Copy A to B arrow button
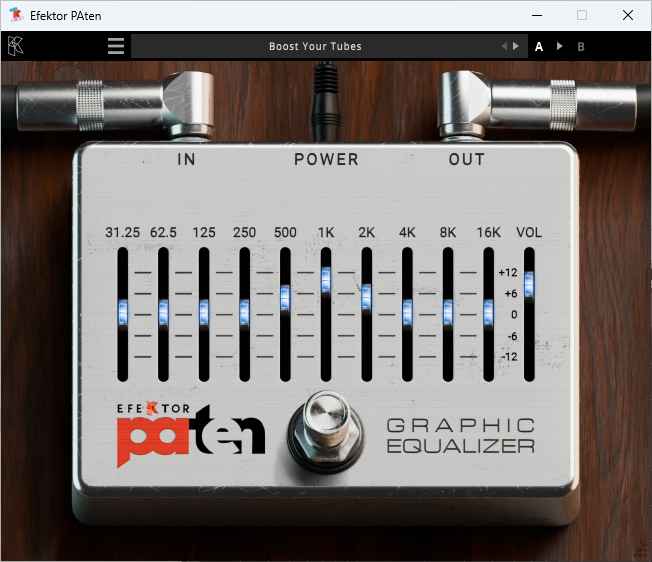 (560, 46)
